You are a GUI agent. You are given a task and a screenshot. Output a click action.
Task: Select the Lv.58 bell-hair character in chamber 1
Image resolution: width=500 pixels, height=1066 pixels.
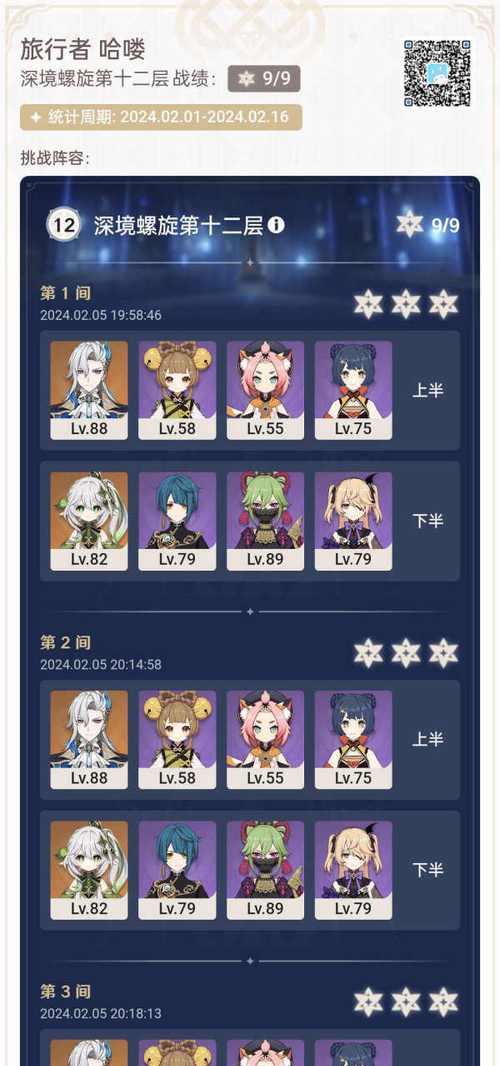177,390
